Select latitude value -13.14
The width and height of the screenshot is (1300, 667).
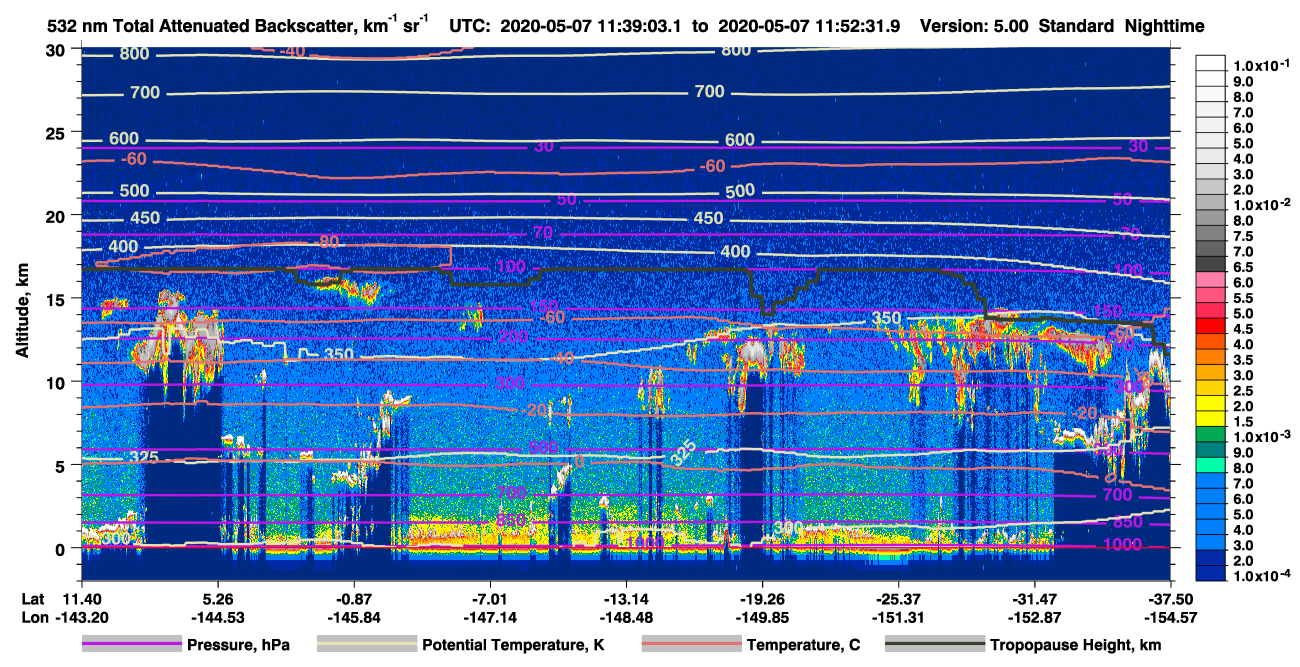626,598
